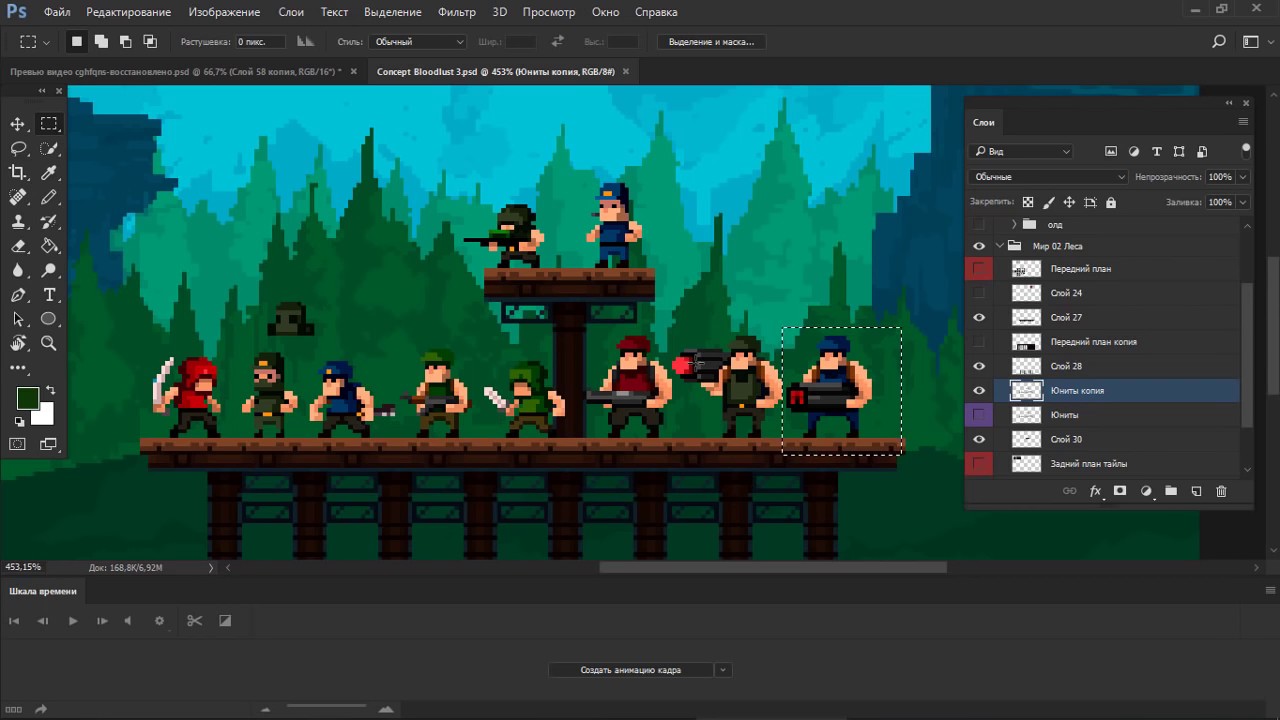Open the extra tools ellipsis menu
Image resolution: width=1280 pixels, height=720 pixels.
[18, 368]
